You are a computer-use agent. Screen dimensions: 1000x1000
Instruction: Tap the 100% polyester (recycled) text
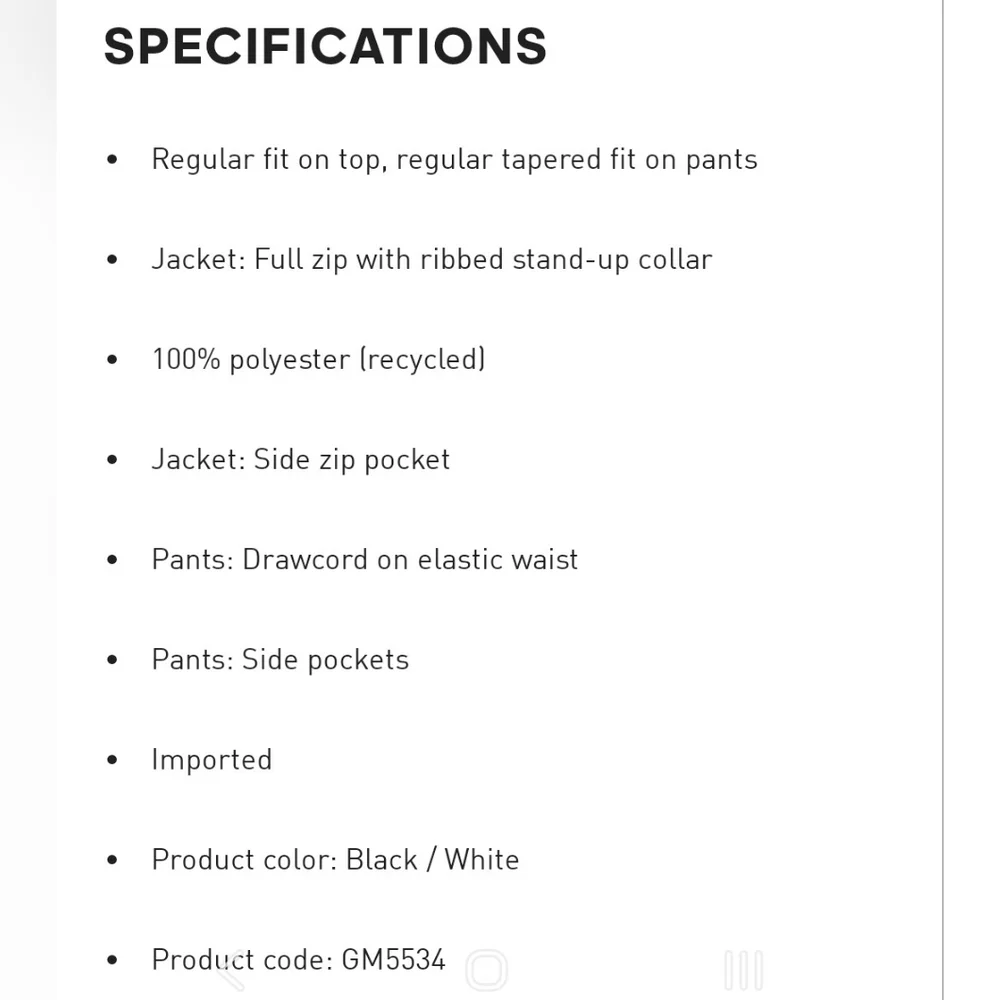318,360
